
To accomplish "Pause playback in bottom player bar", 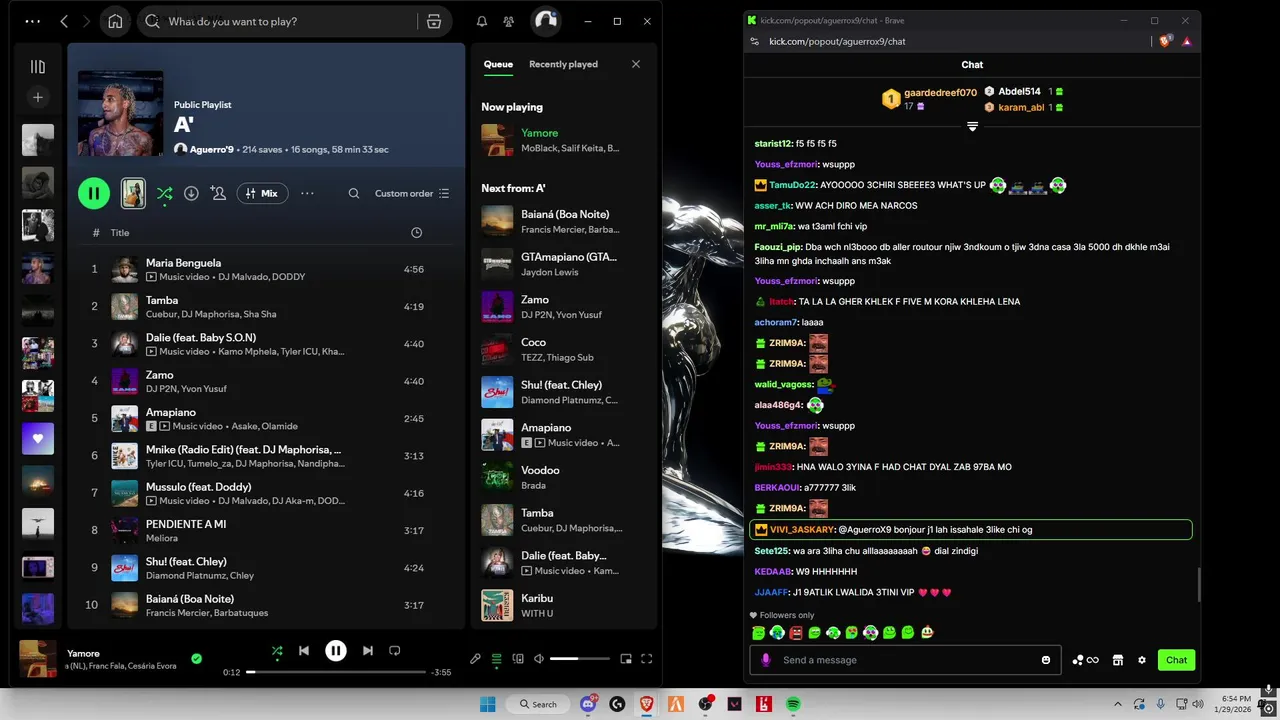I will click(x=336, y=651).
